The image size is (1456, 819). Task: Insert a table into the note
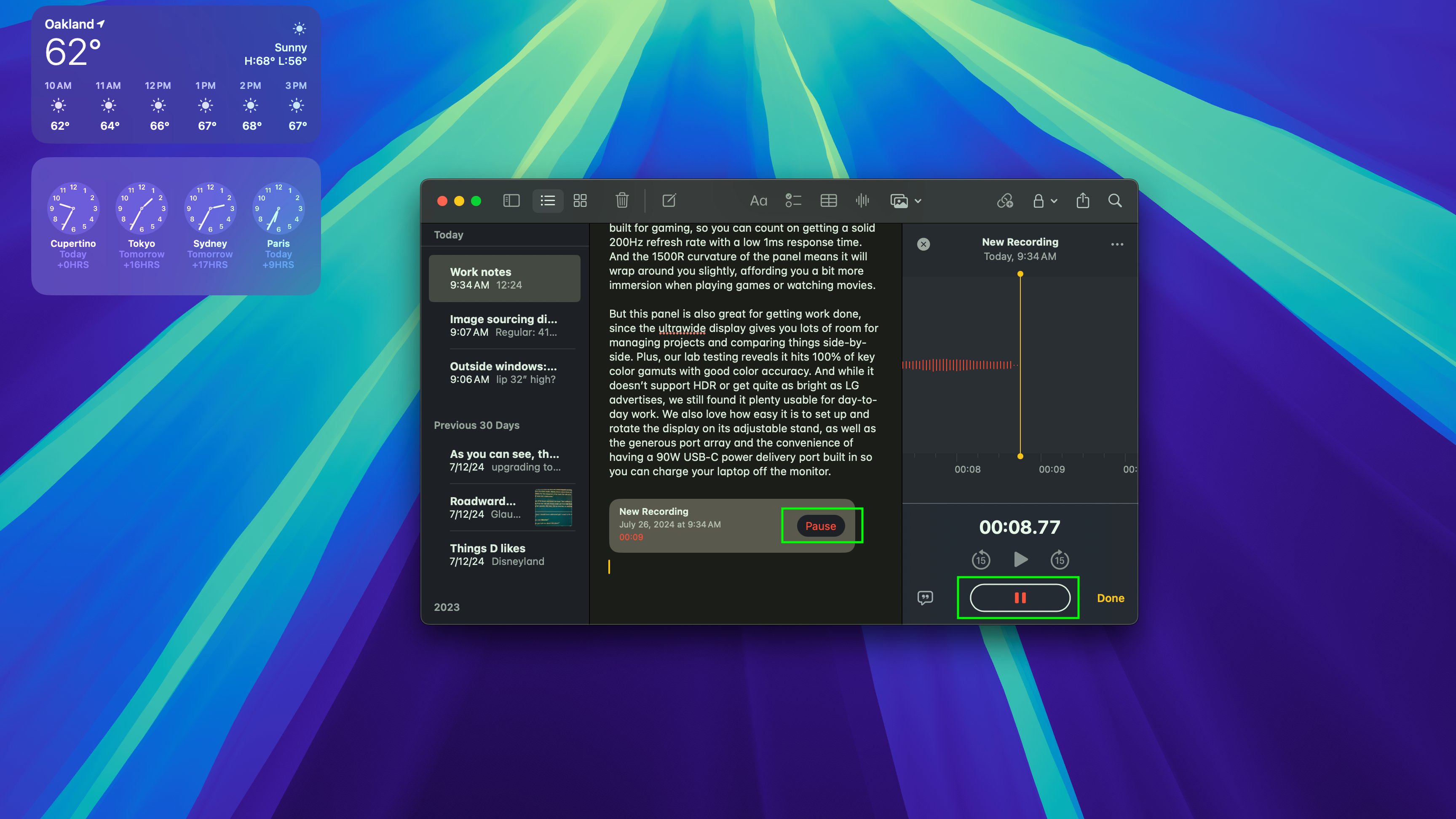click(x=828, y=201)
